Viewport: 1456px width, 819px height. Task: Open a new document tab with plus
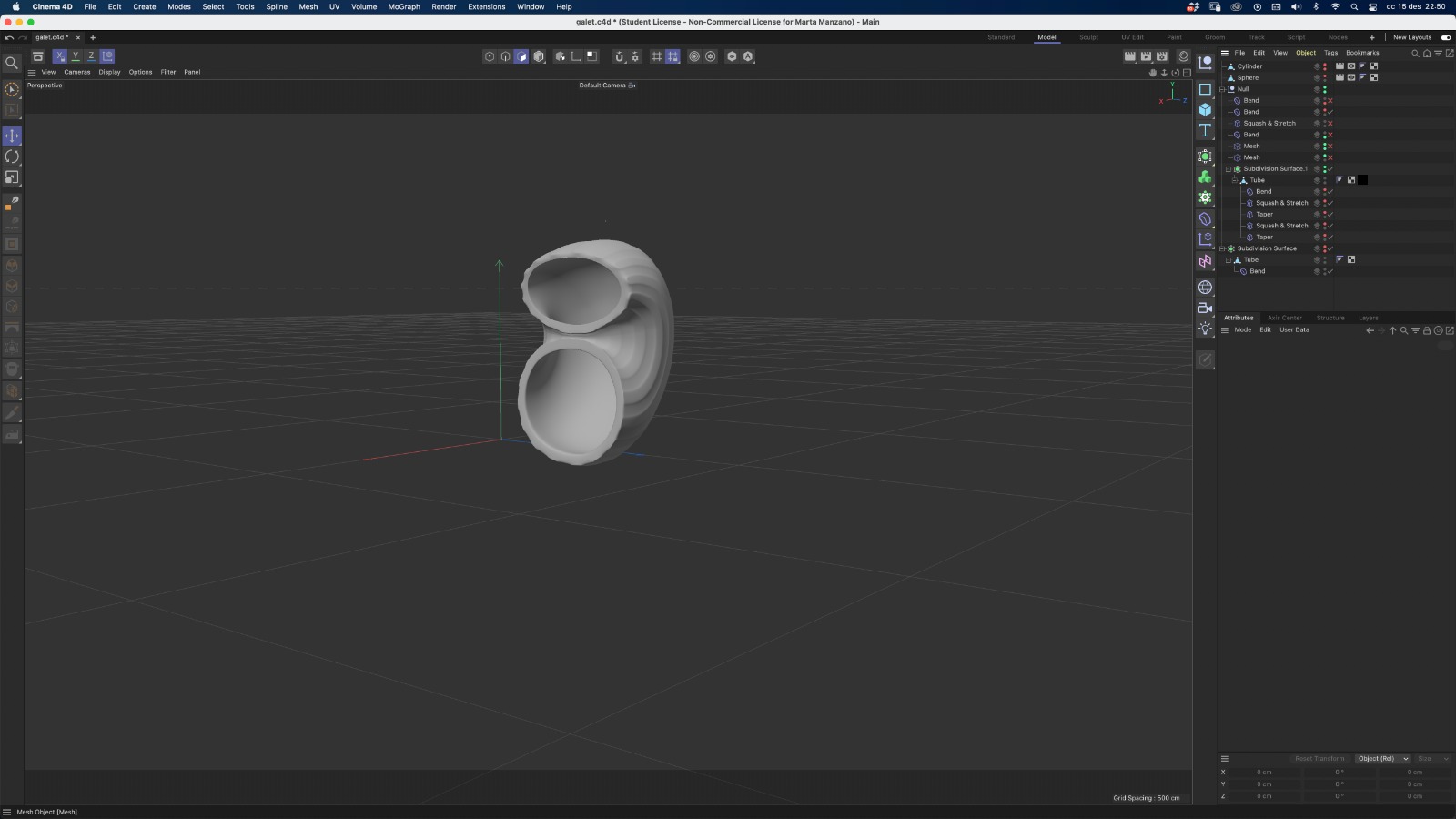pyautogui.click(x=93, y=37)
